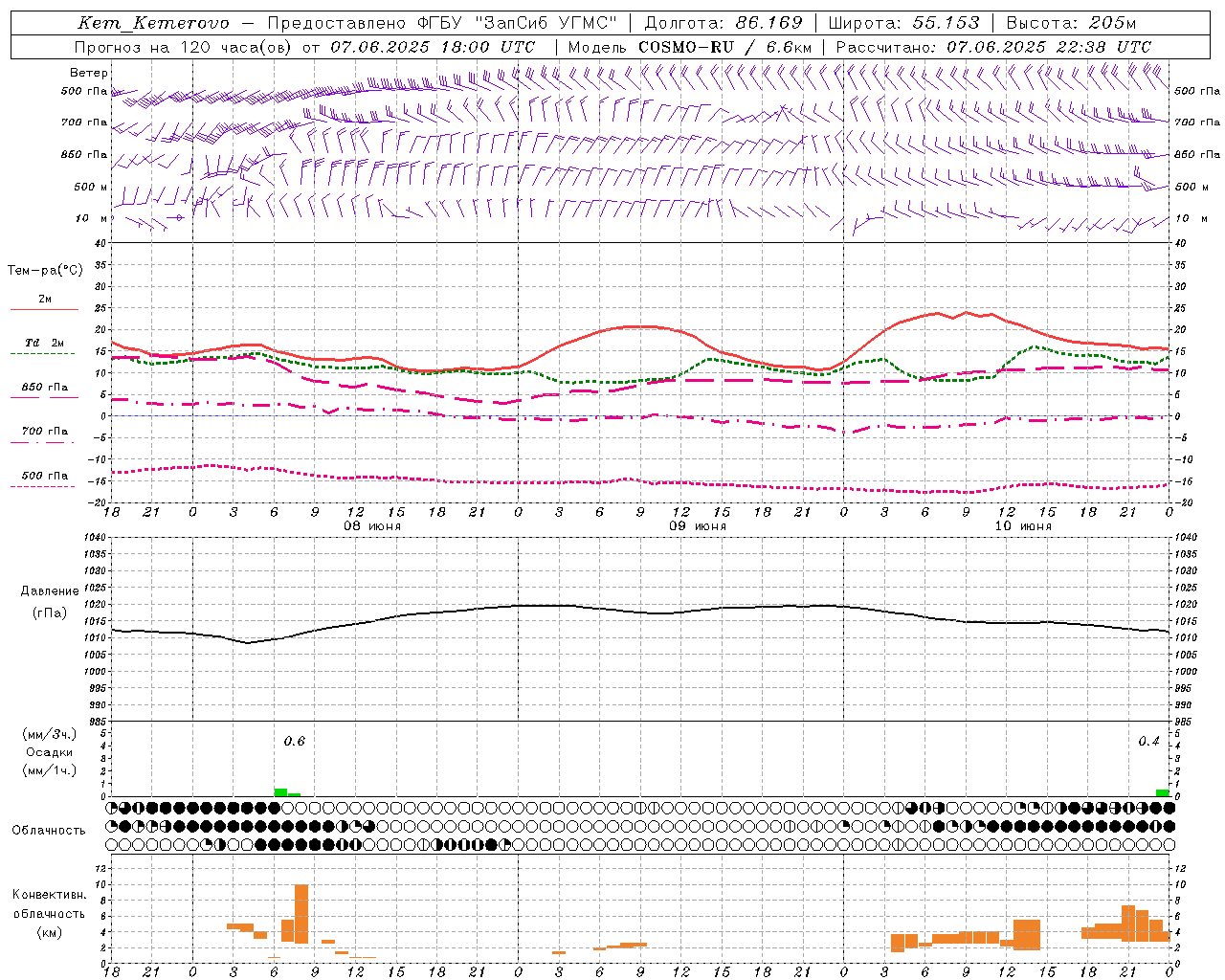Click the green precipitation bar under "0.4"
The height and width of the screenshot is (980, 1225).
click(1163, 793)
